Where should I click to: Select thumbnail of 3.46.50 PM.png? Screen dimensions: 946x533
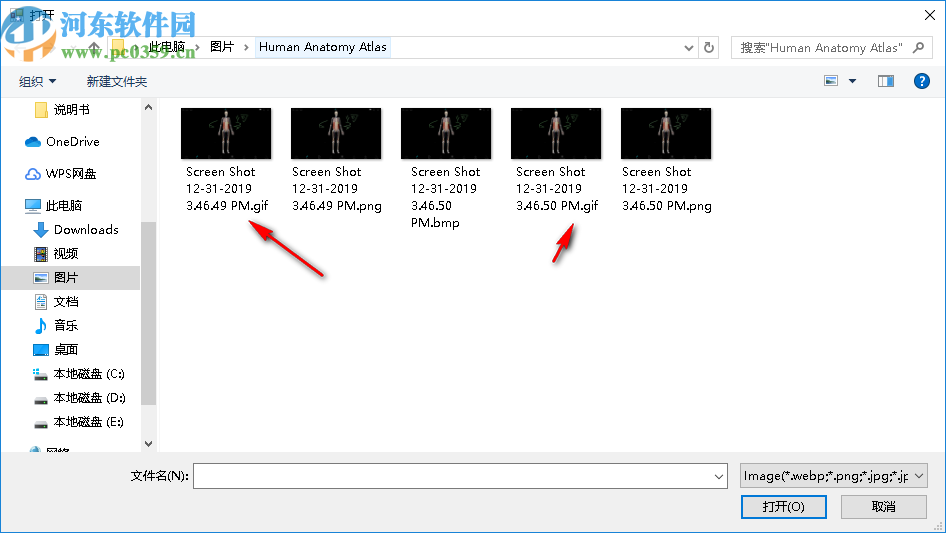pos(666,133)
